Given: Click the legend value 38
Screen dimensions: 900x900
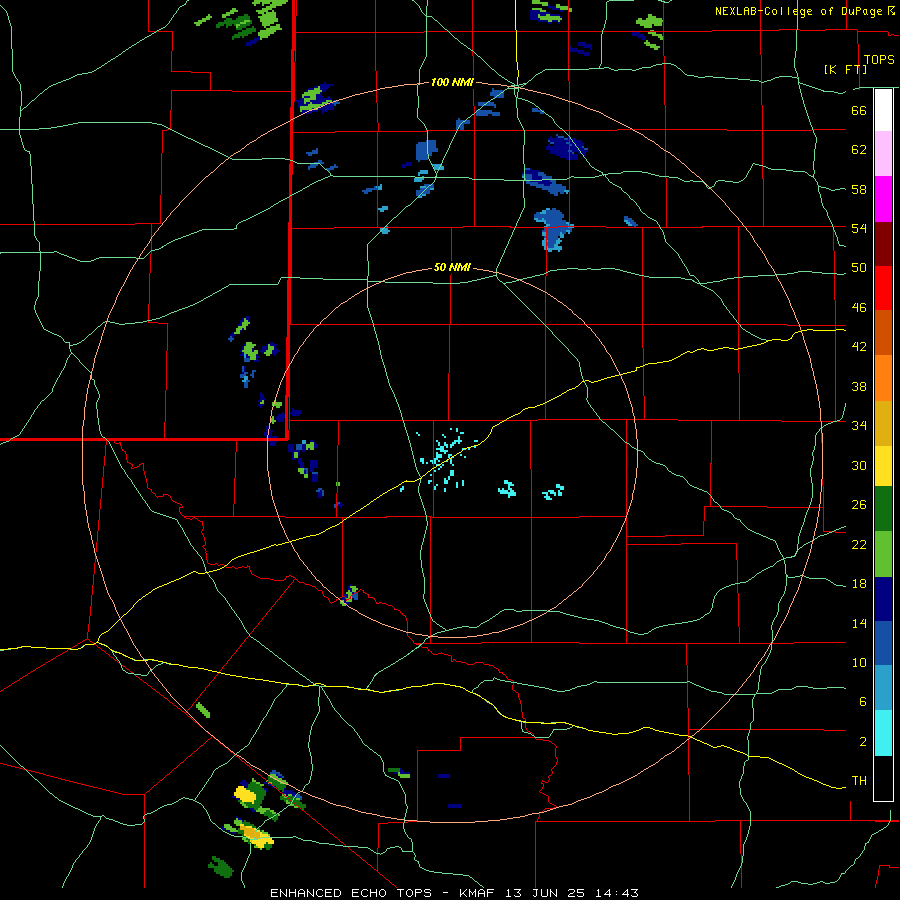Looking at the screenshot, I should (859, 386).
